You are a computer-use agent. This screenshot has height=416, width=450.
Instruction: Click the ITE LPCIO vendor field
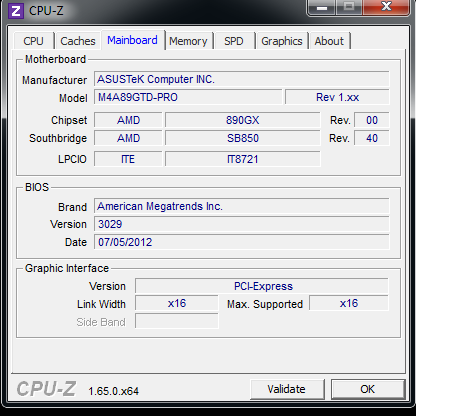[x=128, y=159]
